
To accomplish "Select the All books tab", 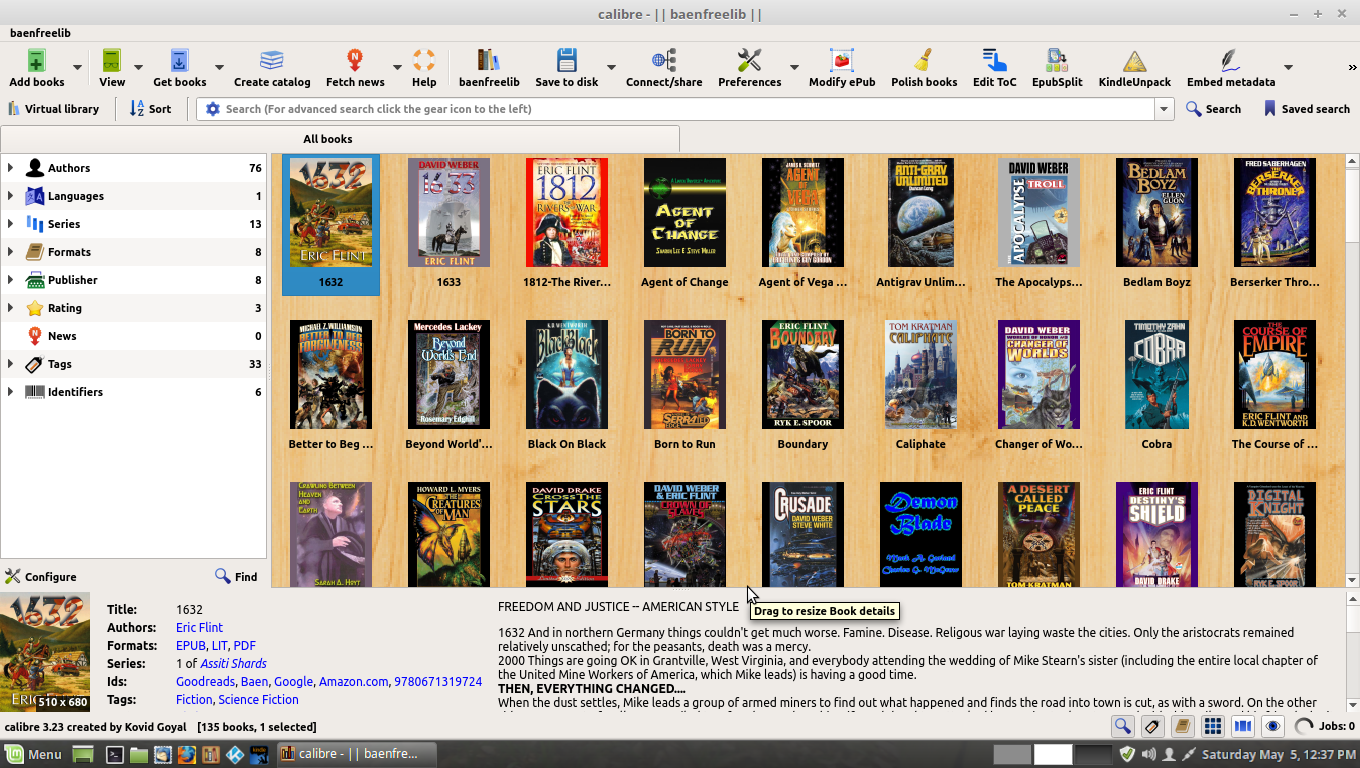I will 340,139.
